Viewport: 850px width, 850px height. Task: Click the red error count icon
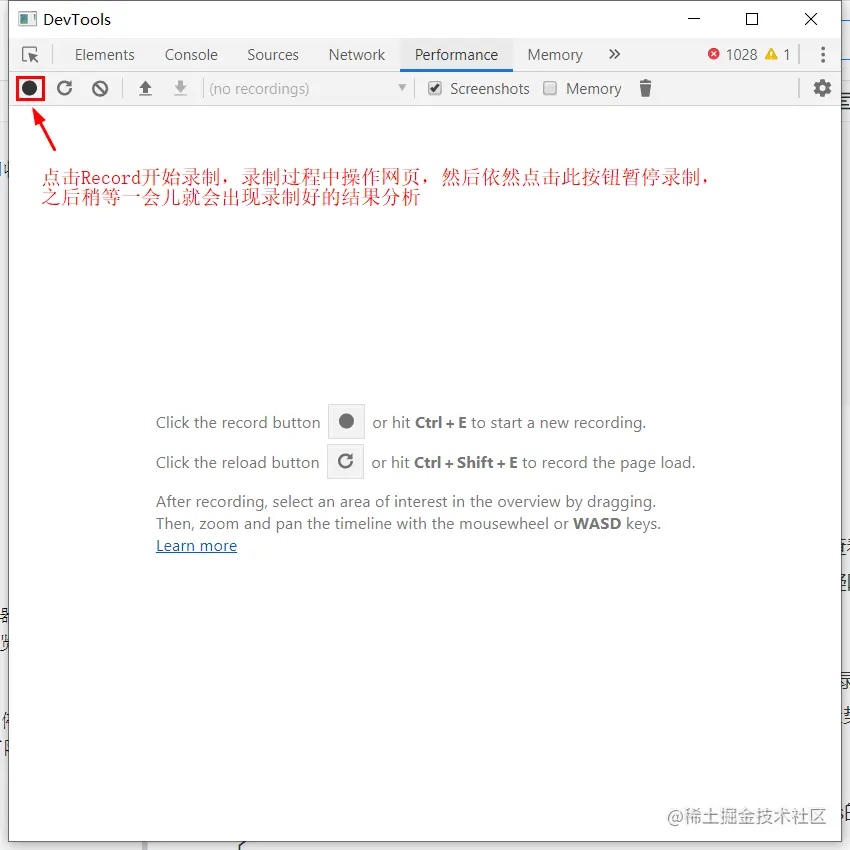click(x=713, y=54)
